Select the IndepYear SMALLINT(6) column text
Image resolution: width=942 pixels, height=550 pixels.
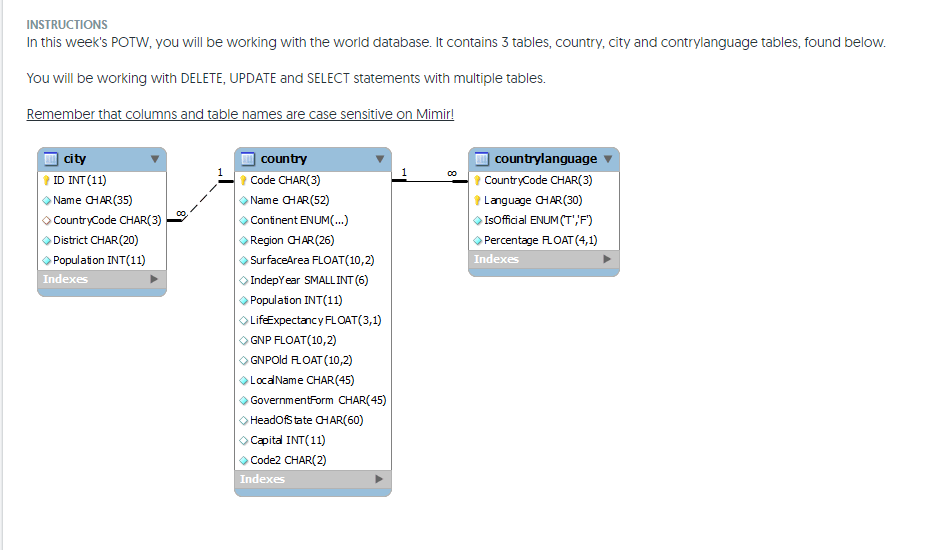(309, 280)
